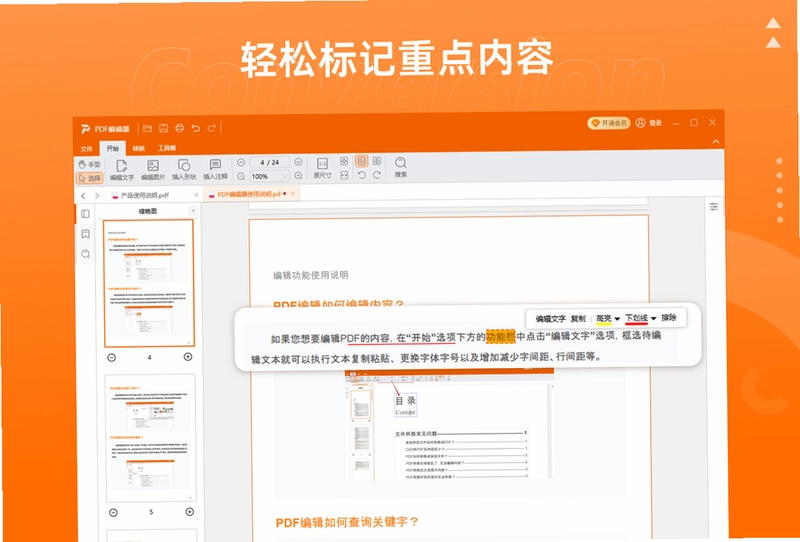Image resolution: width=800 pixels, height=542 pixels.
Task: Open the properties panel on the right edge
Action: pos(714,206)
